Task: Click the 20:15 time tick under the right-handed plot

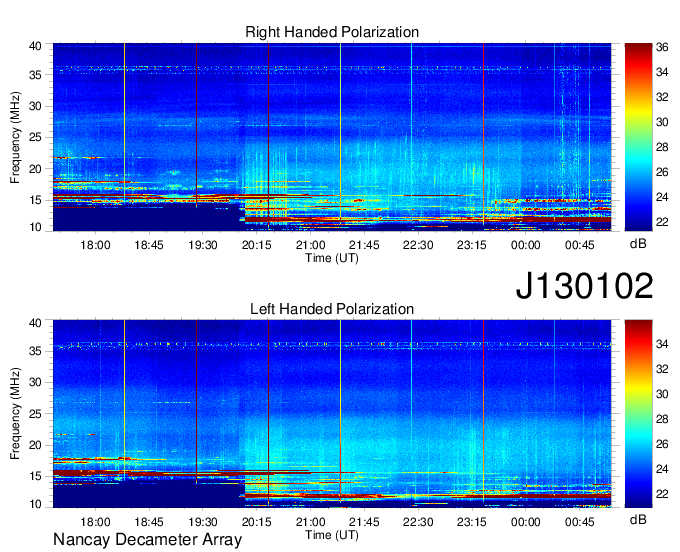Action: coord(256,245)
